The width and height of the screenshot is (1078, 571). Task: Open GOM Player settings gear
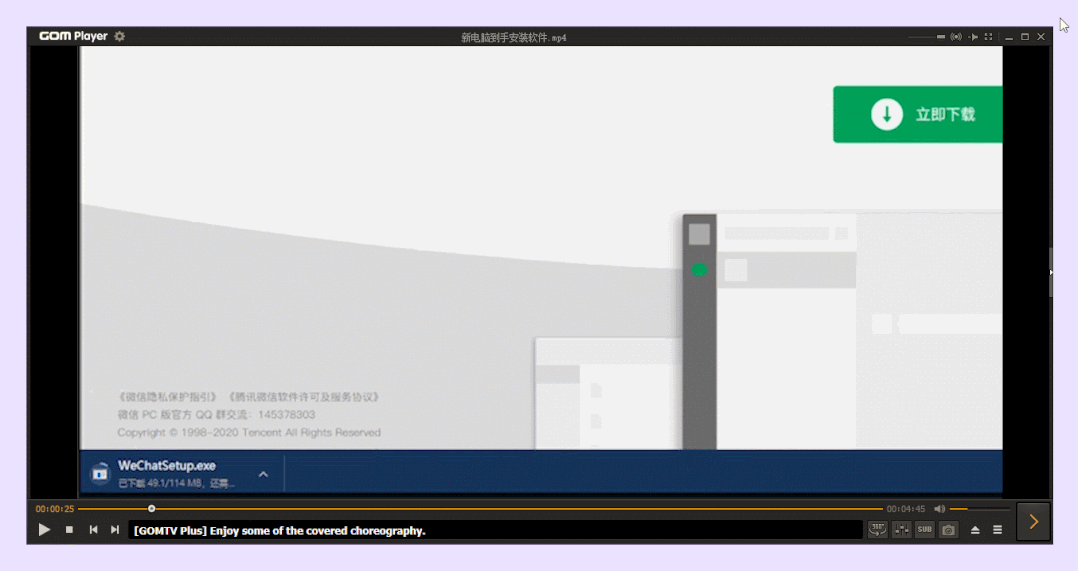[x=120, y=36]
